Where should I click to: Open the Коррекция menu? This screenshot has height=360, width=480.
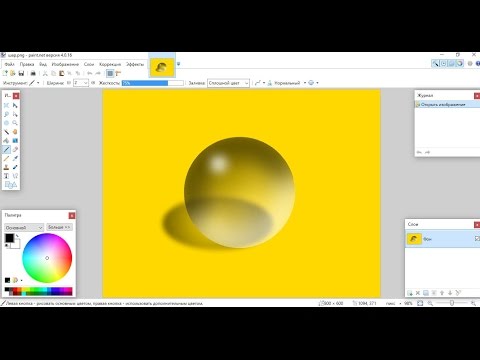(110, 64)
